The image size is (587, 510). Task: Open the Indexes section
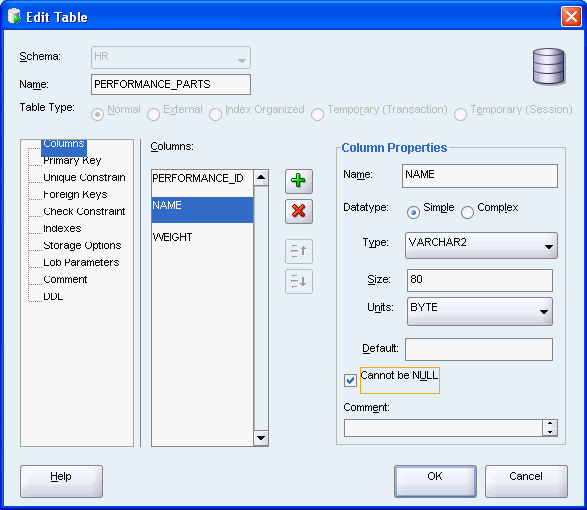point(62,228)
